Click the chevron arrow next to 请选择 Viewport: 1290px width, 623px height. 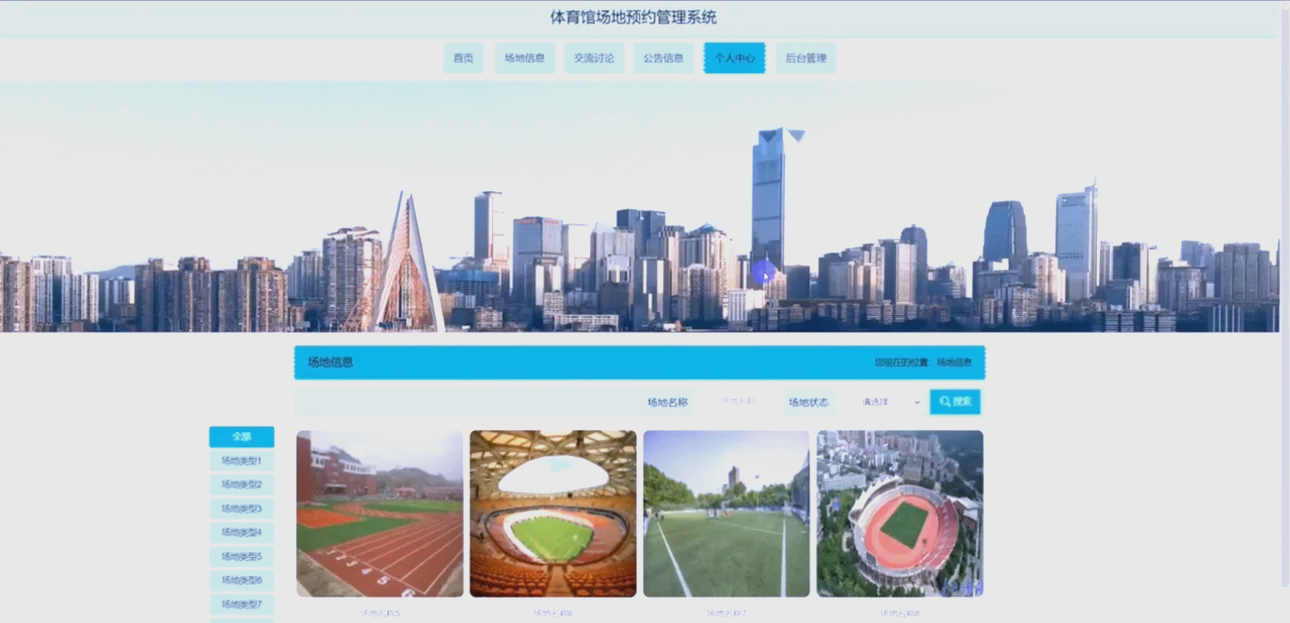click(916, 402)
